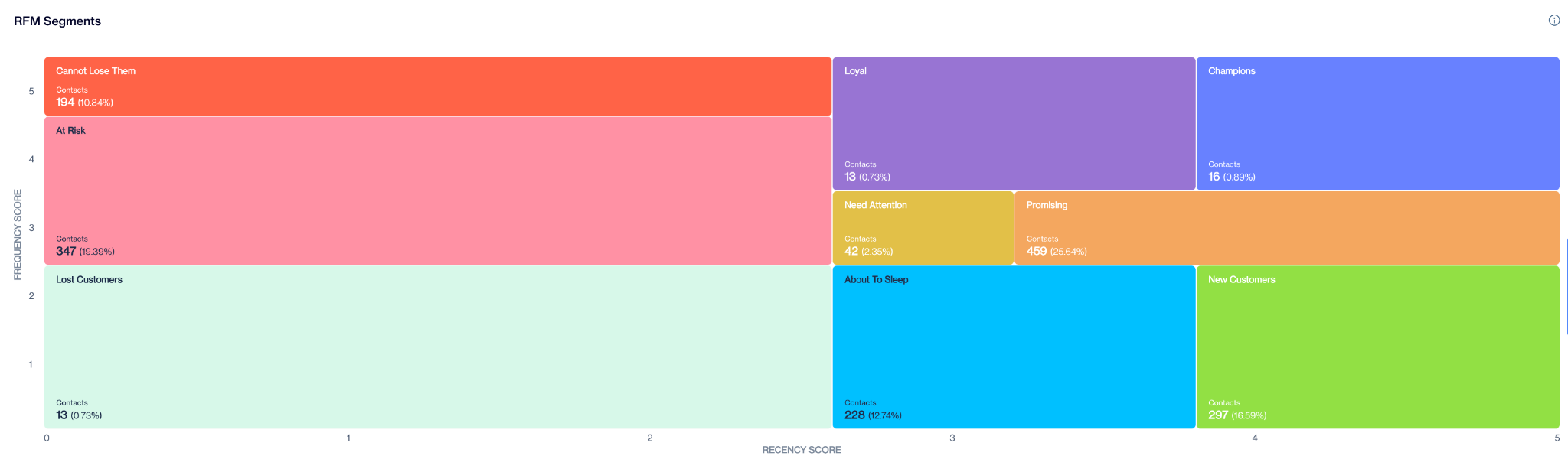Click frequency axis tick label 5
The height and width of the screenshot is (472, 1568).
pos(31,92)
